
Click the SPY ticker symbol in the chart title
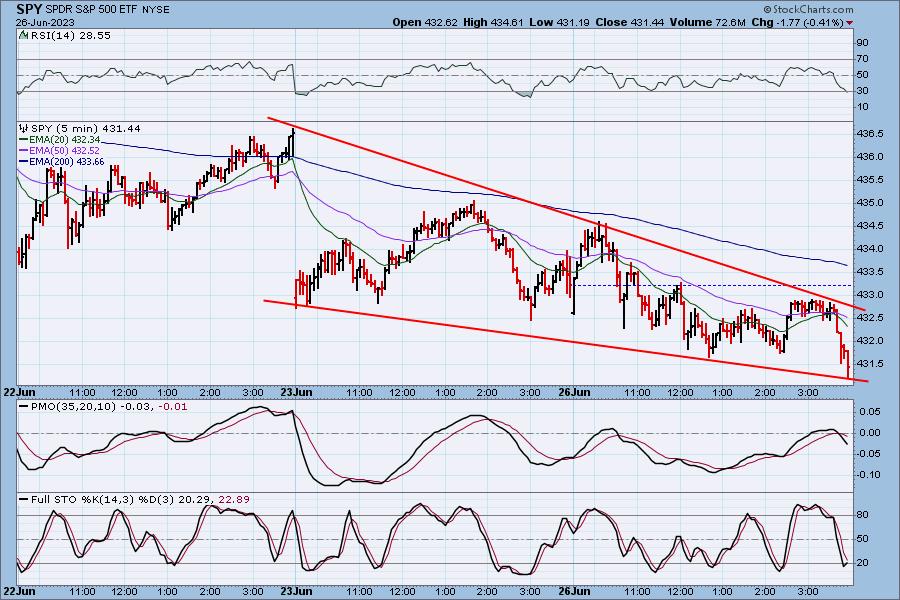(x=29, y=10)
